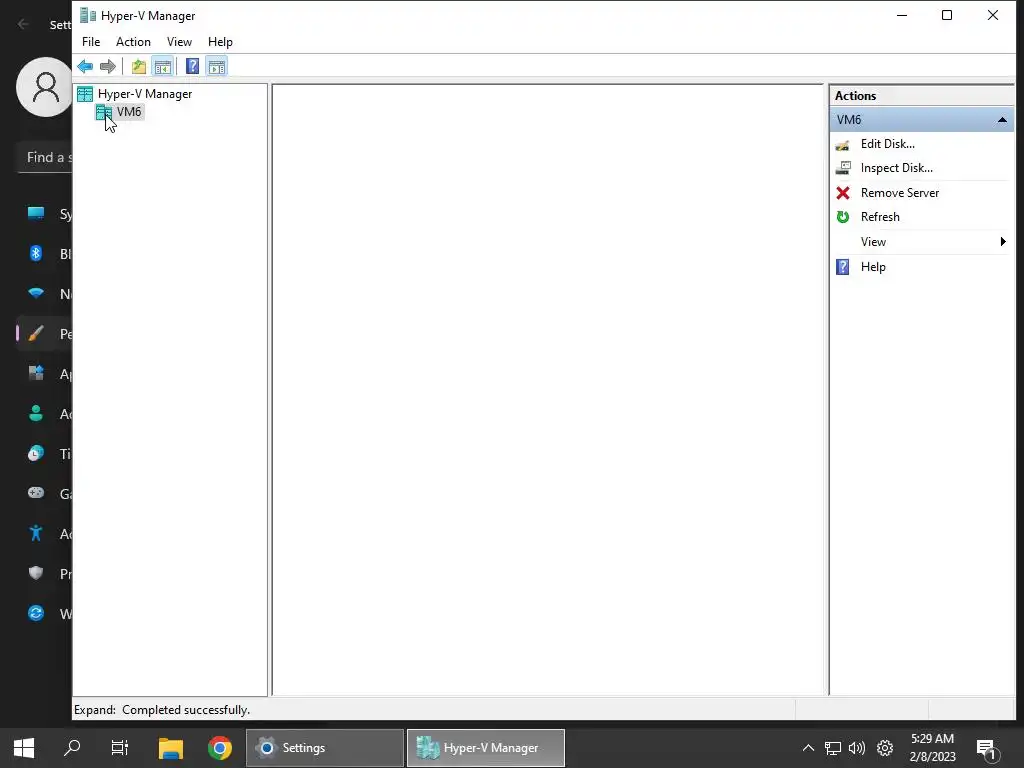Select Windows Update icon in Settings sidebar

36,613
